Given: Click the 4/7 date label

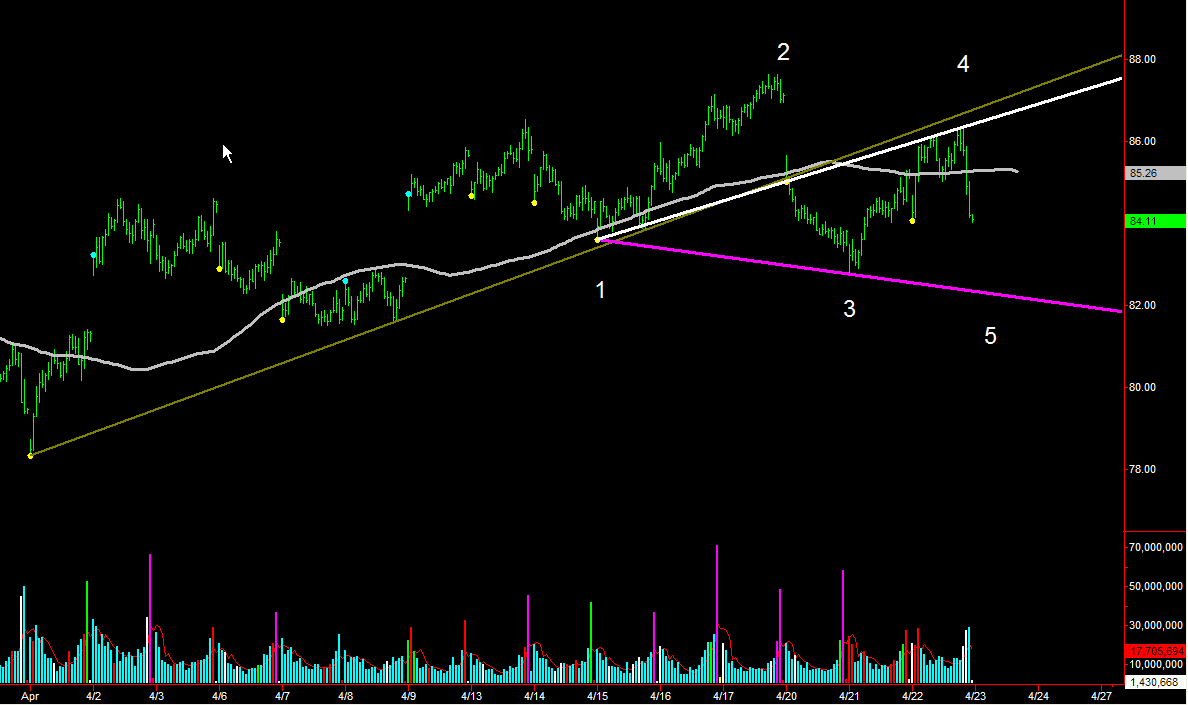Looking at the screenshot, I should (282, 696).
